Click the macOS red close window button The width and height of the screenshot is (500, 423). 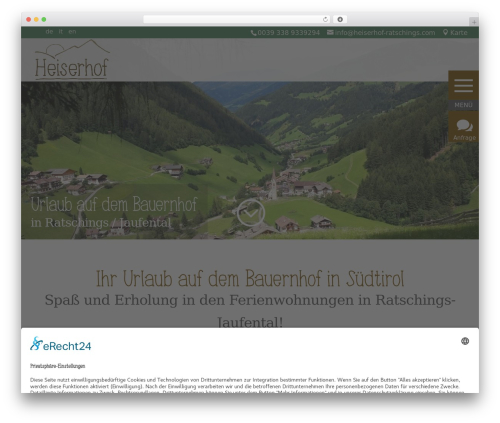(x=29, y=20)
